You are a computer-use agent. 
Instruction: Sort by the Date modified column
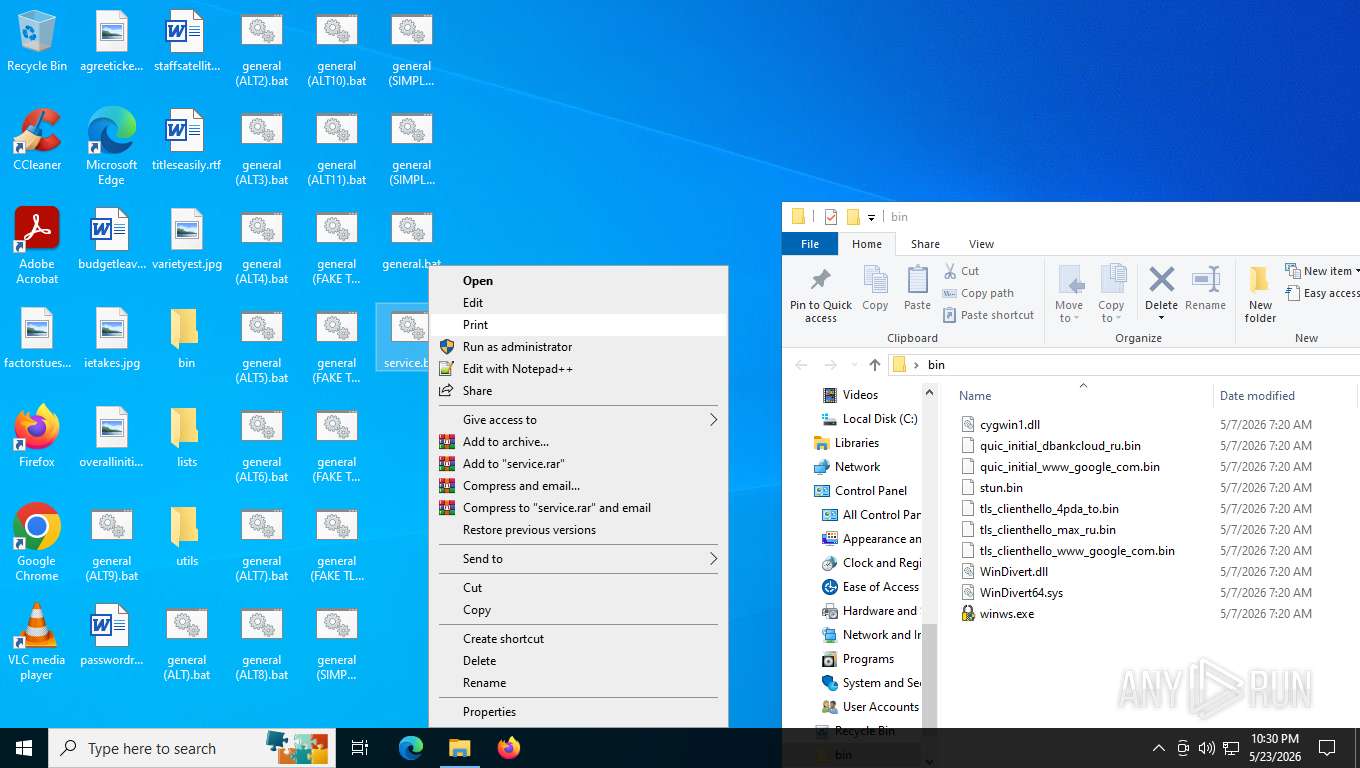pos(1286,396)
